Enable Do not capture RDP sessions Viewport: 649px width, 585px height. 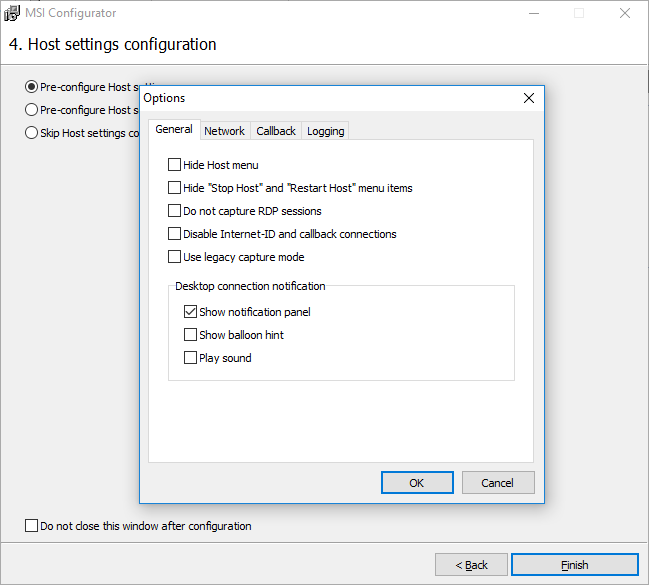(175, 211)
